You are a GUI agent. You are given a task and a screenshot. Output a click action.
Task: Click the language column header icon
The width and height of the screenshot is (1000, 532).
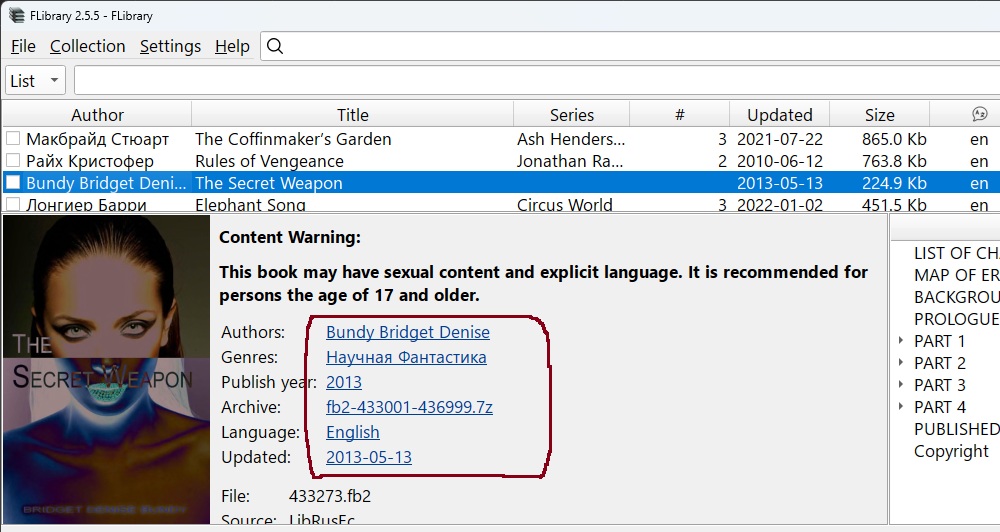[x=980, y=114]
